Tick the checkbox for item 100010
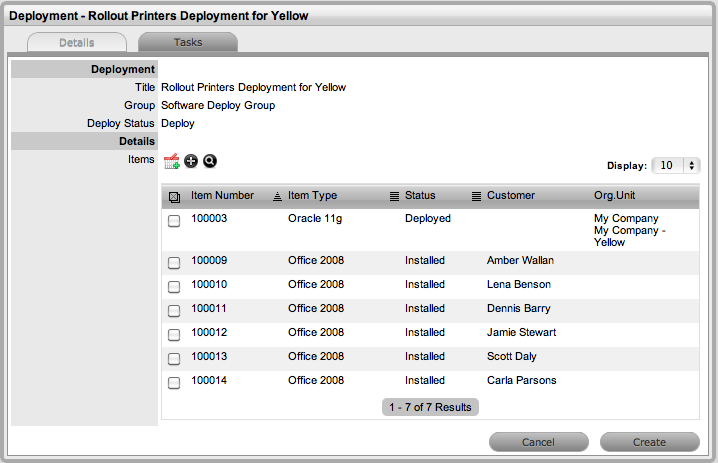 [x=174, y=286]
